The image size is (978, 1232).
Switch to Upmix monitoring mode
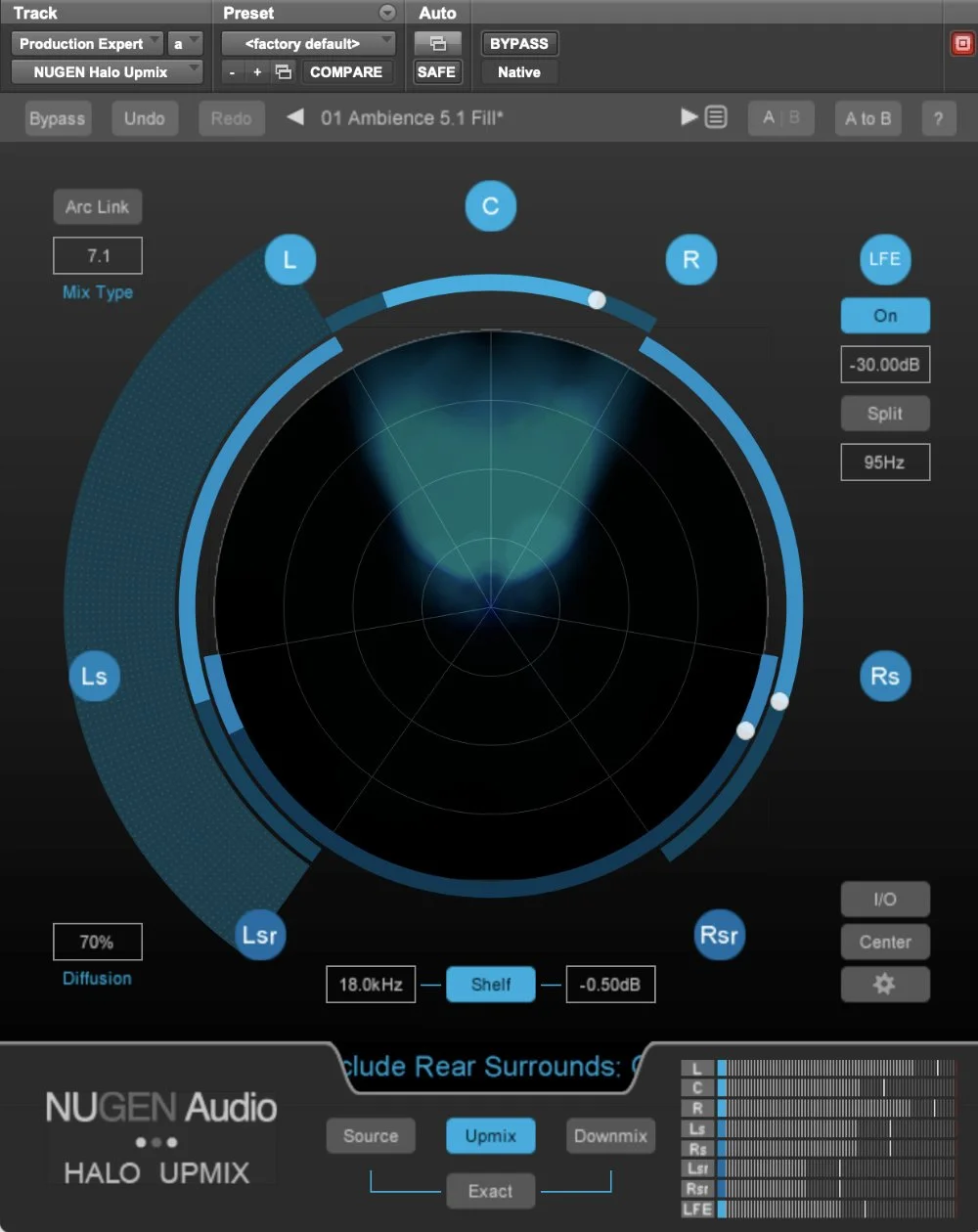pos(491,1136)
